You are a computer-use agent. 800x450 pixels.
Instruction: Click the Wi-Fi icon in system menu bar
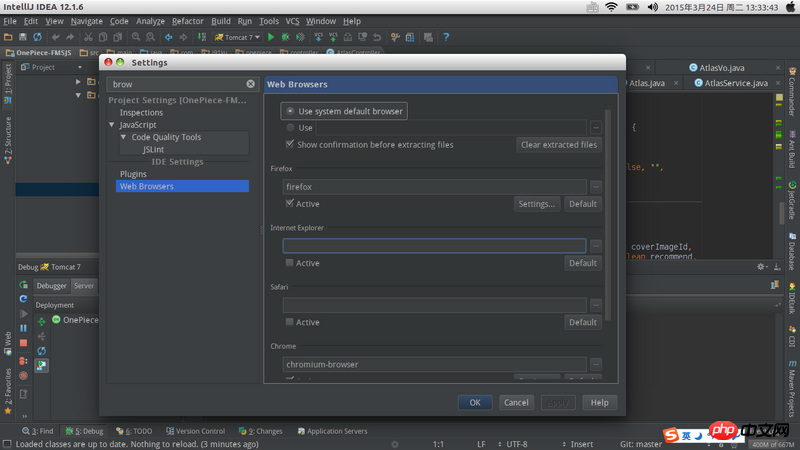[611, 7]
